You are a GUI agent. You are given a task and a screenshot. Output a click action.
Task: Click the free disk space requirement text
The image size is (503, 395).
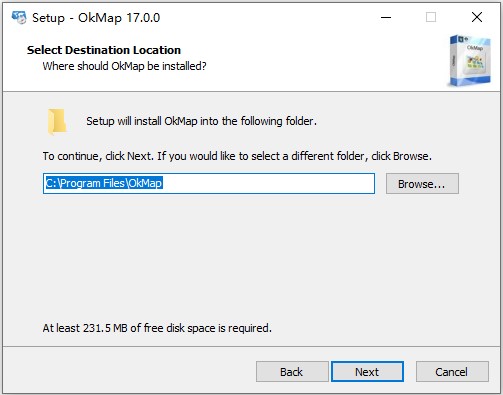click(x=157, y=328)
